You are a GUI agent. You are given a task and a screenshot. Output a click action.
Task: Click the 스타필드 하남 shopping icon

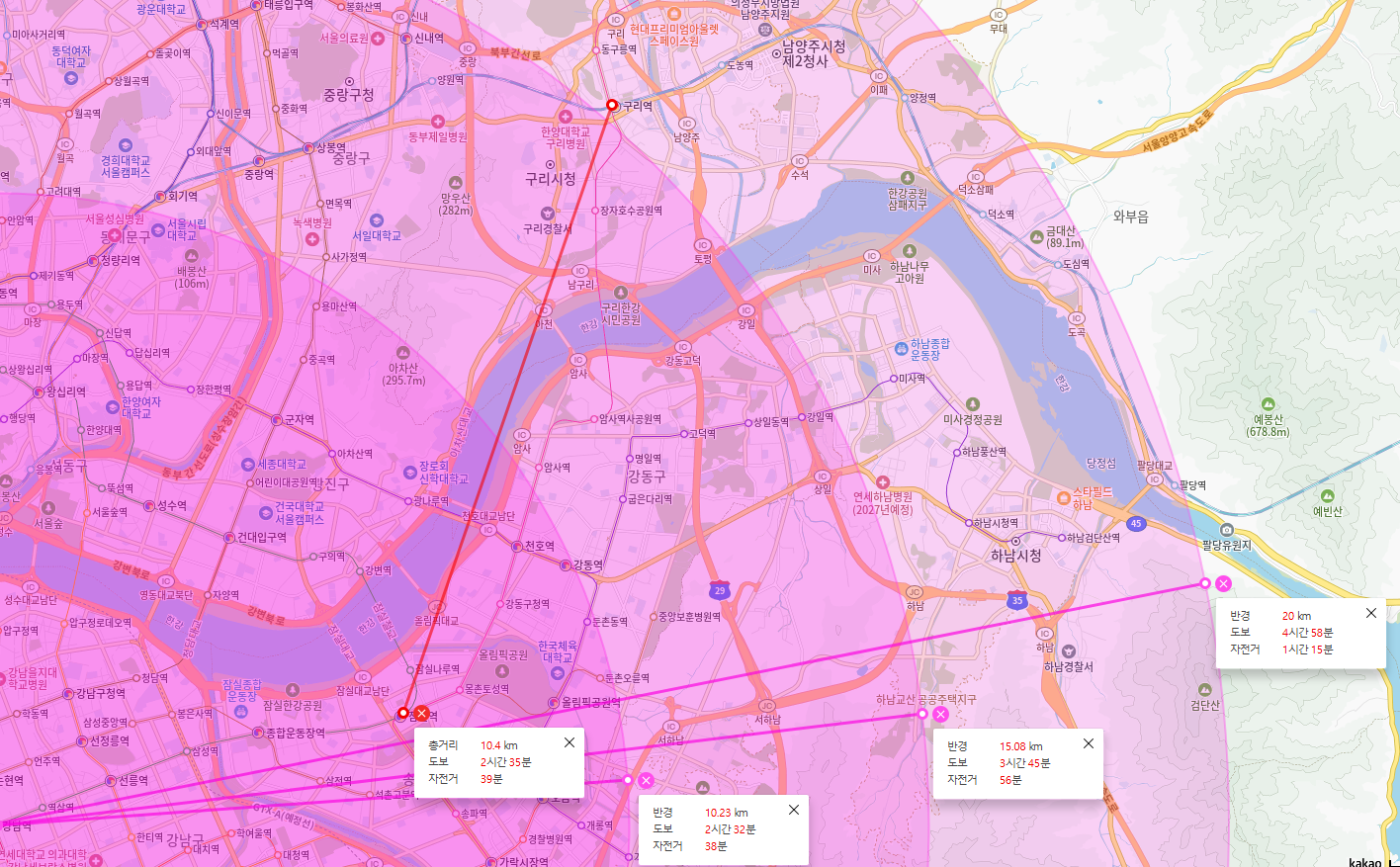click(1064, 497)
